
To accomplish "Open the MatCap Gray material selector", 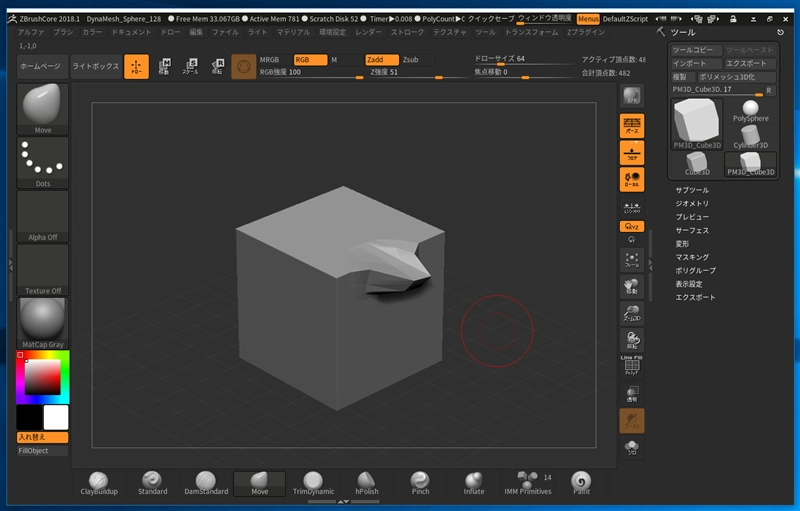I will [43, 323].
